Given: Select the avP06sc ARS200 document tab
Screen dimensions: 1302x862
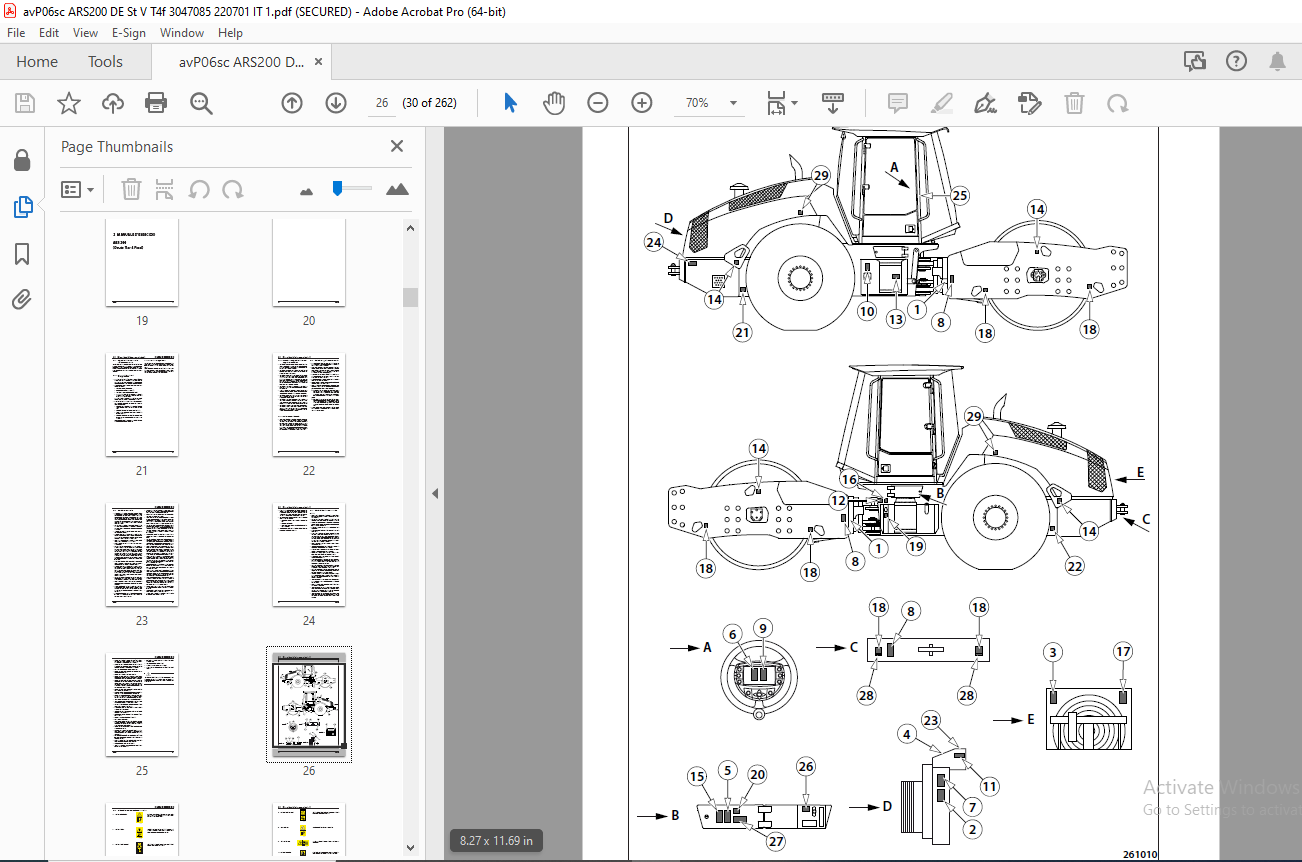Looking at the screenshot, I should [x=240, y=62].
